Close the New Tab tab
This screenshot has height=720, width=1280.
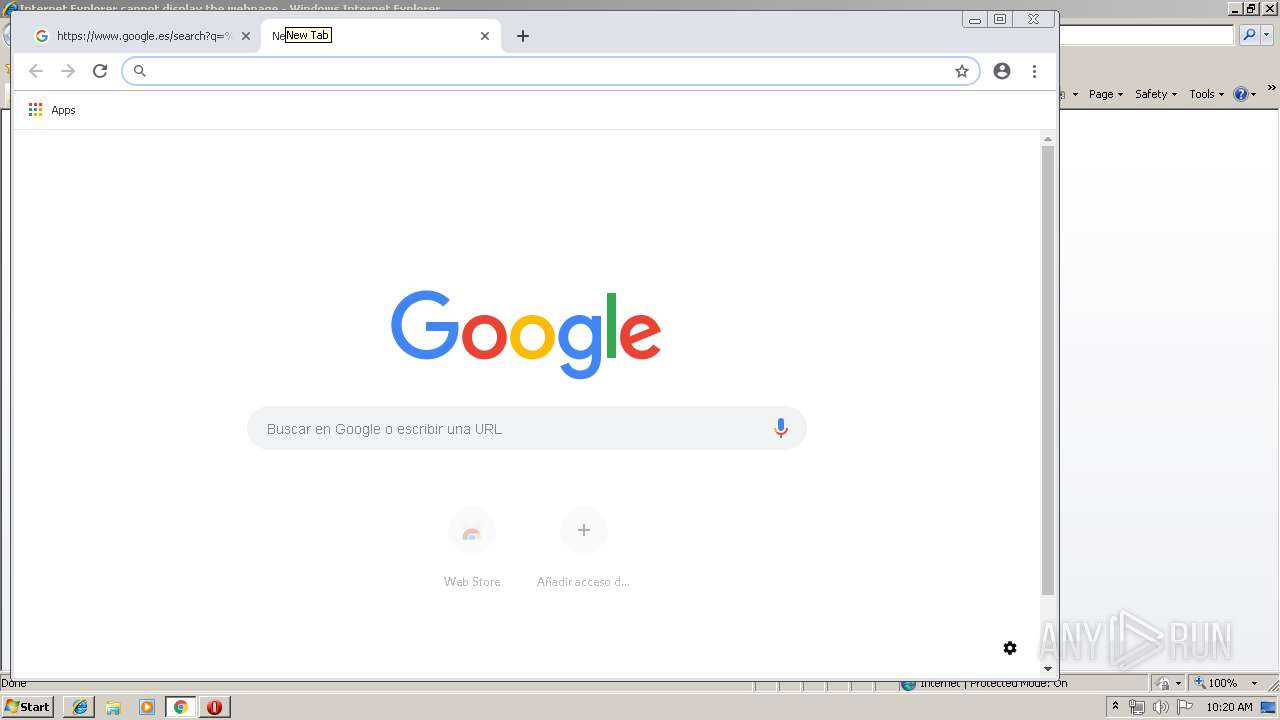click(485, 36)
